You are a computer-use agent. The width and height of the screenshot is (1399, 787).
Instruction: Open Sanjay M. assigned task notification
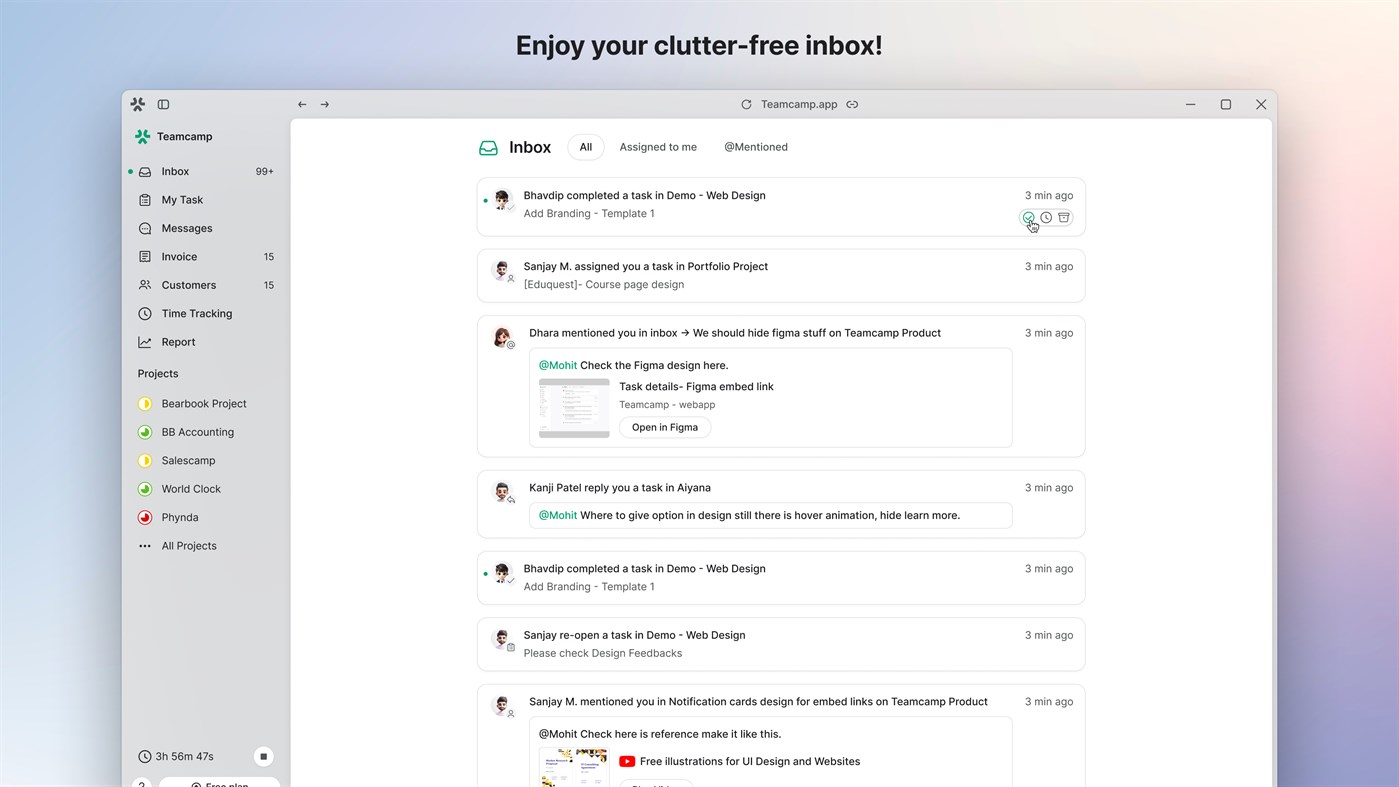click(781, 275)
